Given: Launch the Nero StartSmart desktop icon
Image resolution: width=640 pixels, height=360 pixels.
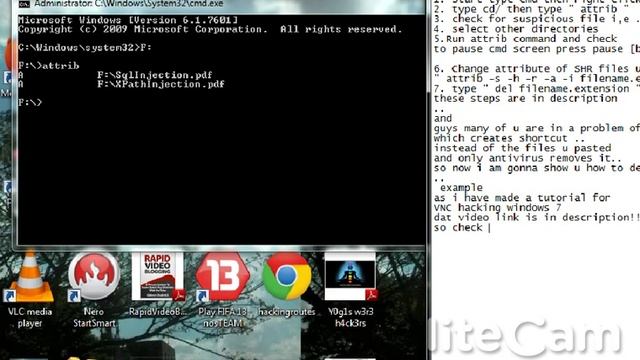Looking at the screenshot, I should click(x=94, y=290).
